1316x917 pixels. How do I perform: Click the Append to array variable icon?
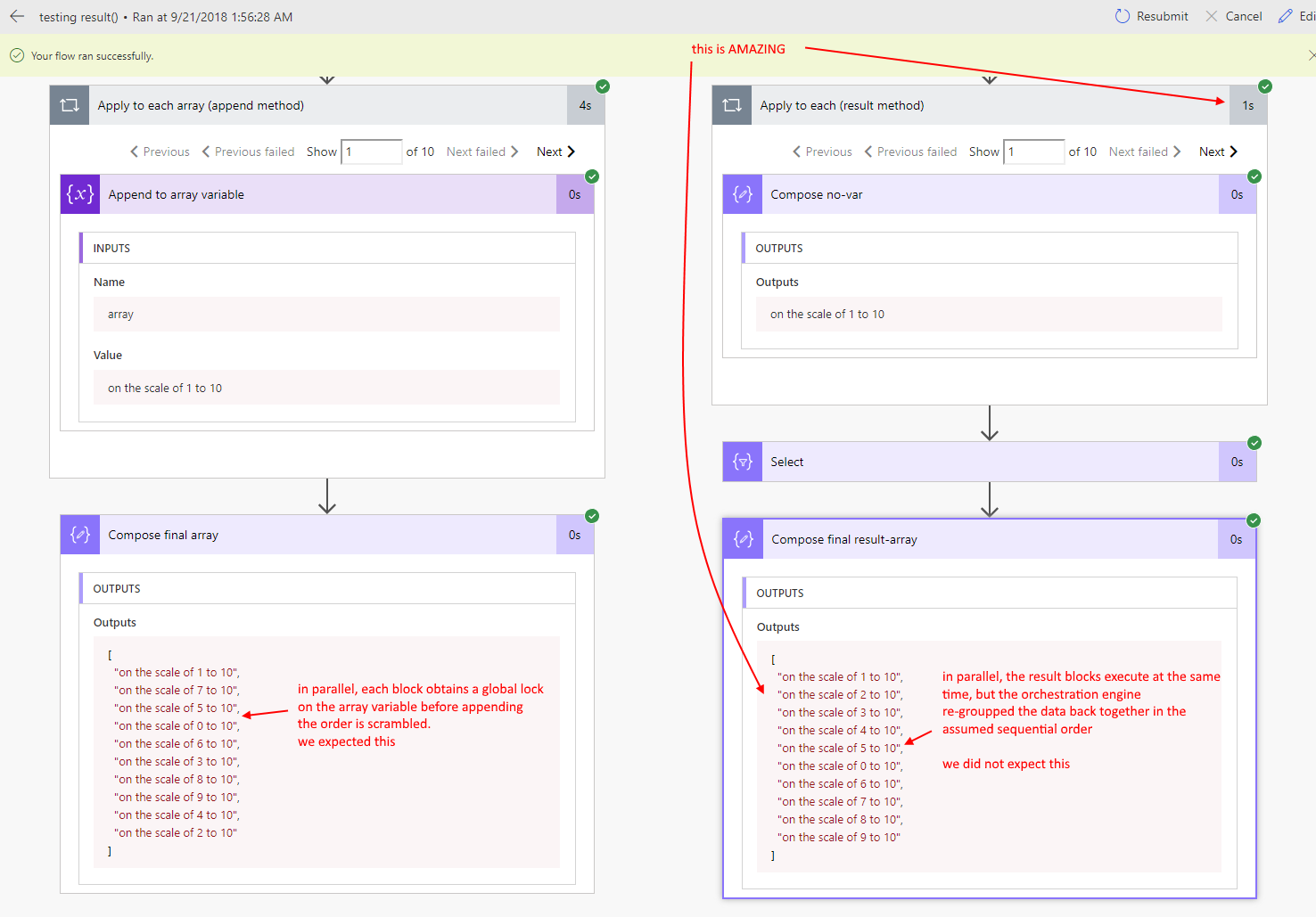[x=80, y=194]
